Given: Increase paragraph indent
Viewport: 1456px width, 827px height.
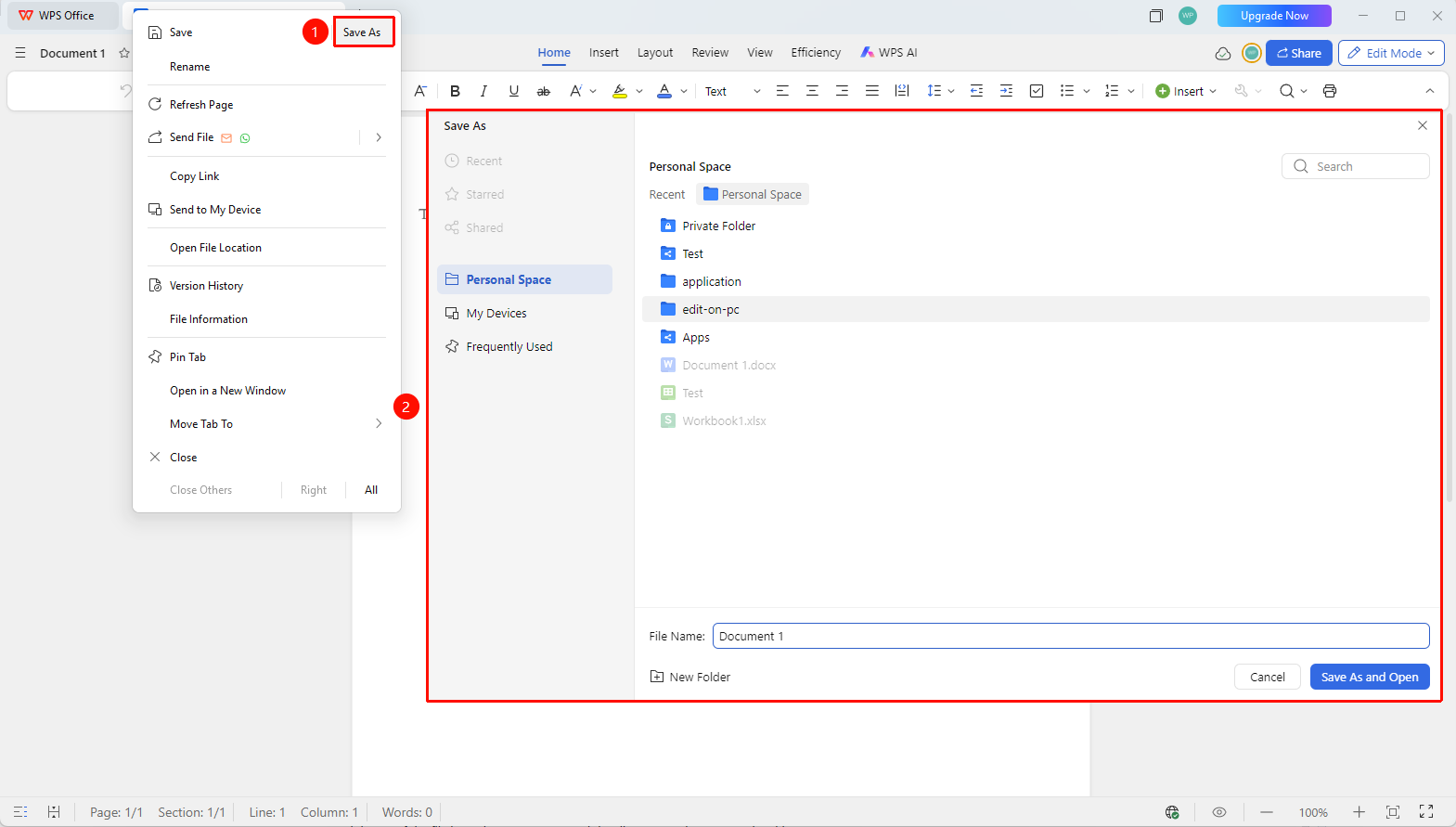Looking at the screenshot, I should pos(1006,91).
